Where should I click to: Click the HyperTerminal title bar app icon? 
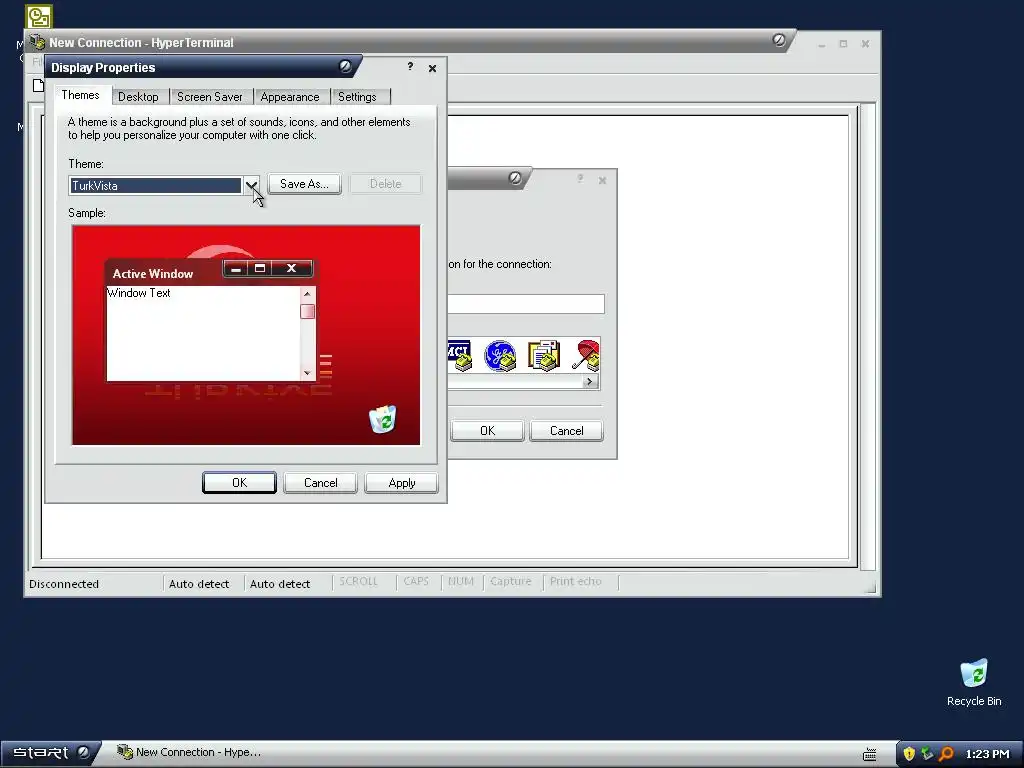[37, 41]
